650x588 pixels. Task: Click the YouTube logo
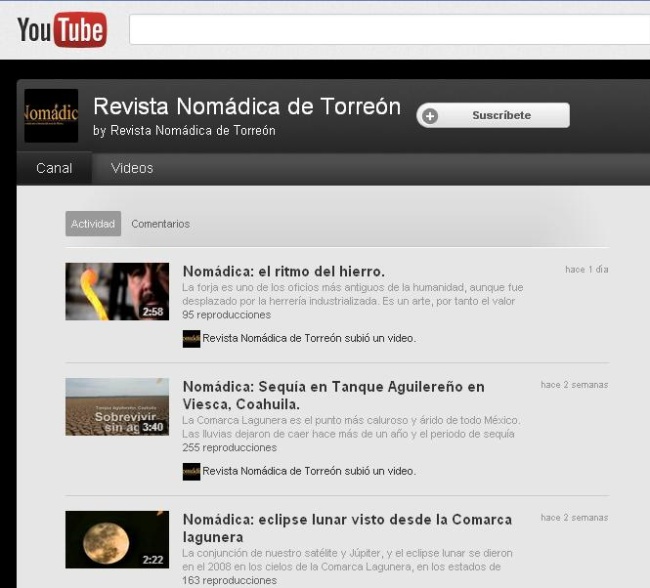[61, 30]
